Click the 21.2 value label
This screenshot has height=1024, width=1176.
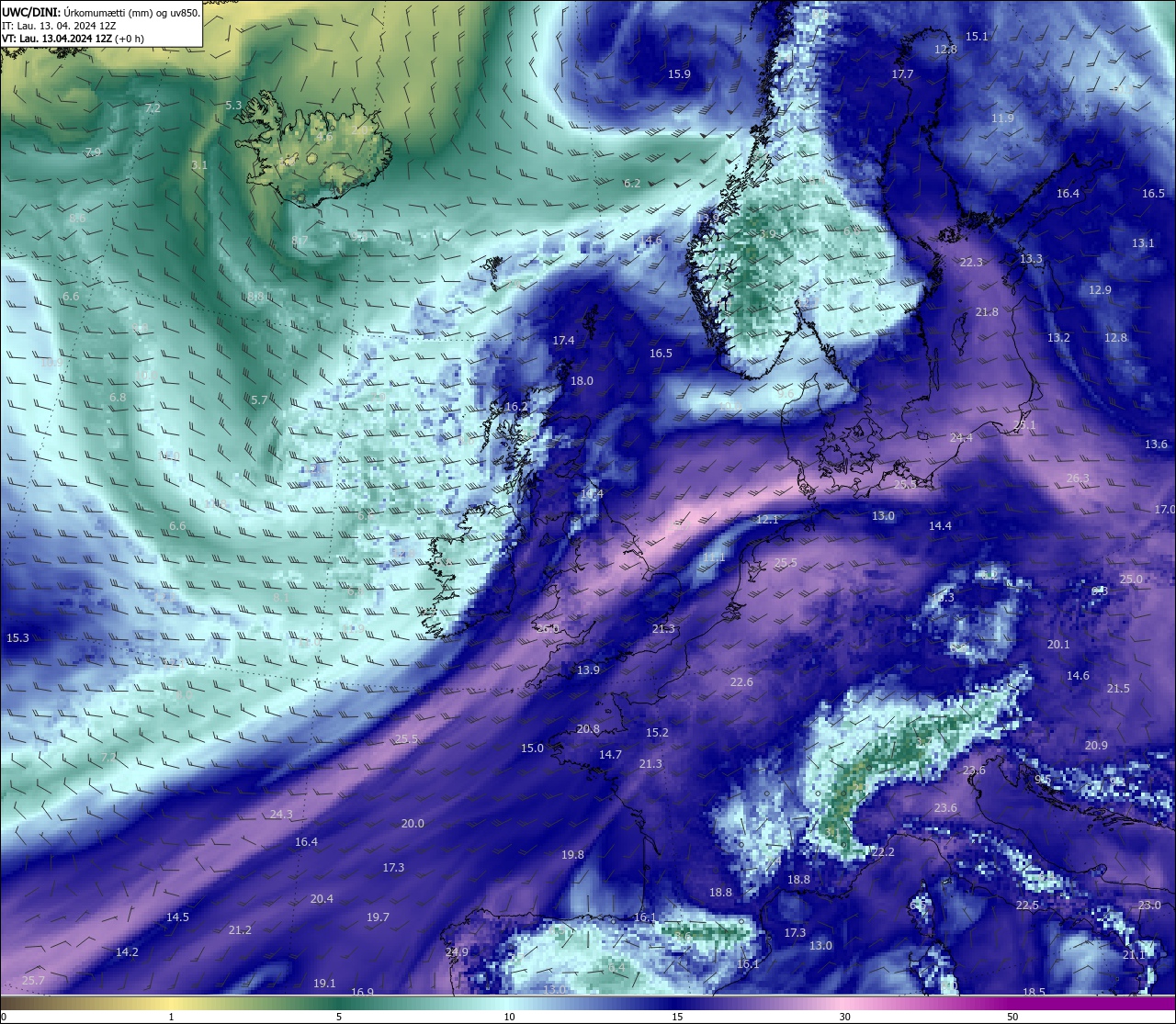(240, 930)
